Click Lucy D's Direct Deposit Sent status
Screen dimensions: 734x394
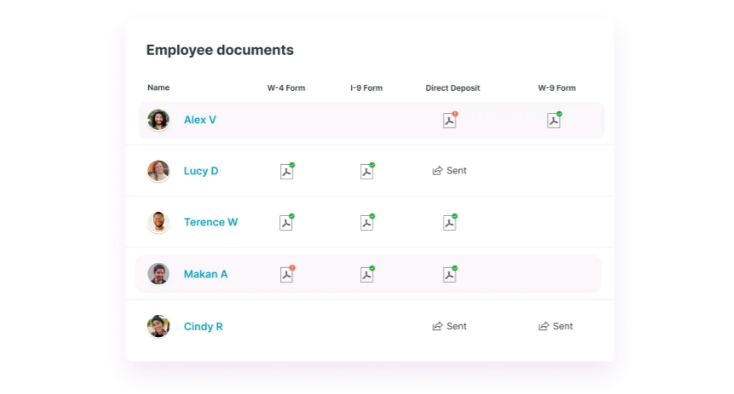[x=449, y=171]
